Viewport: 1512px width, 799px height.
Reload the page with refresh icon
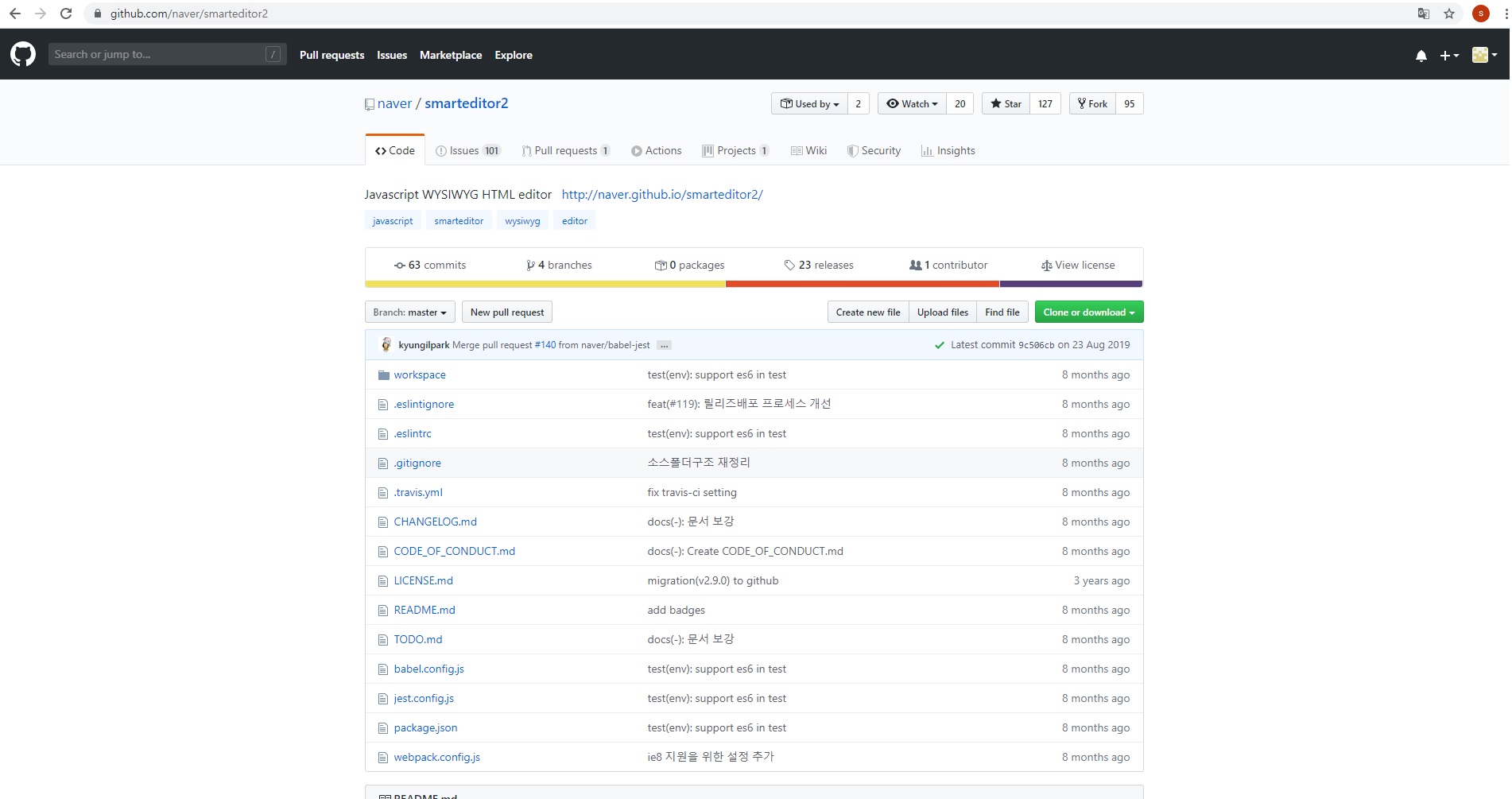pos(66,14)
